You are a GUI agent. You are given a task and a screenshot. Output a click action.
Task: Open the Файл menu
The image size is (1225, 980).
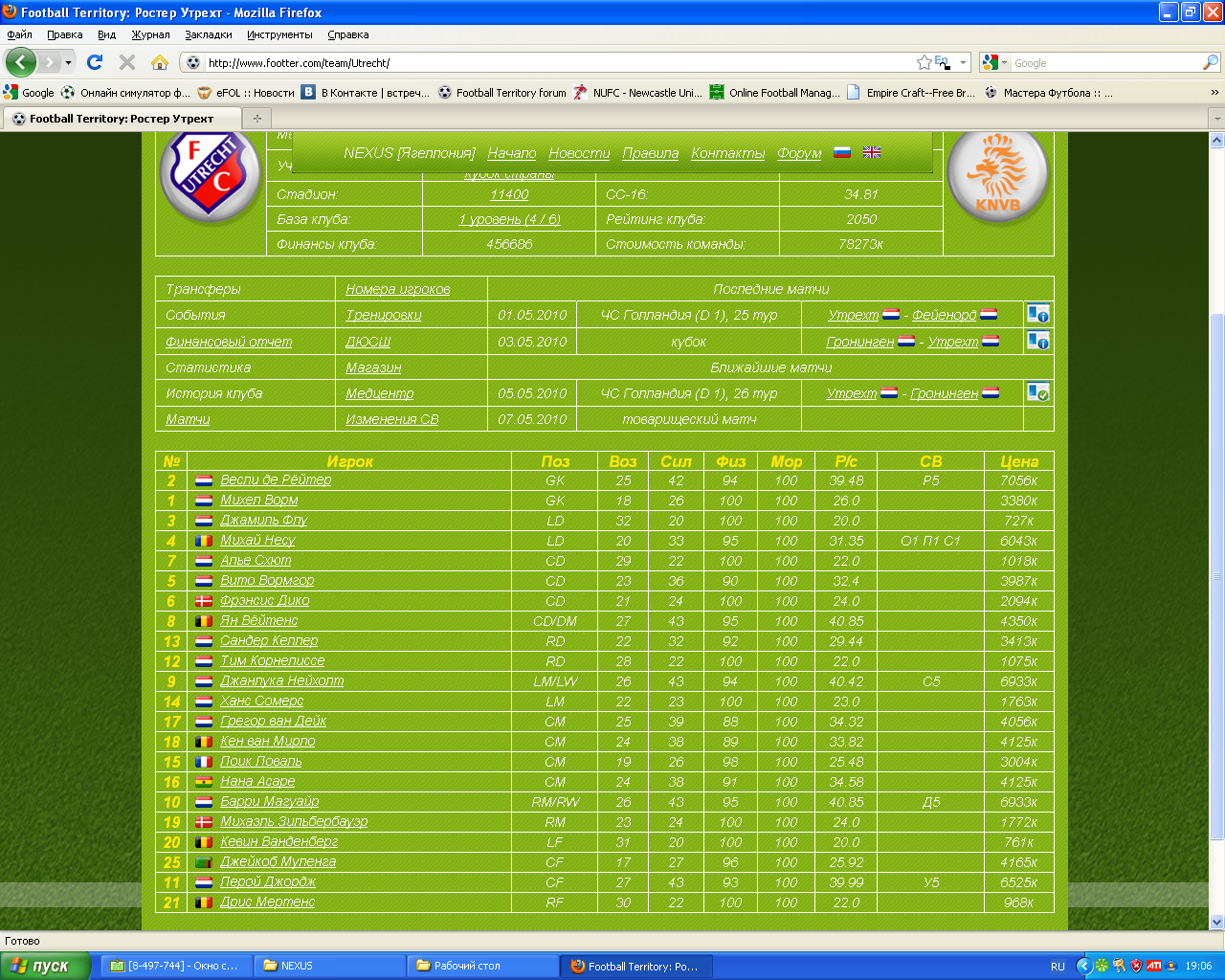coord(19,34)
